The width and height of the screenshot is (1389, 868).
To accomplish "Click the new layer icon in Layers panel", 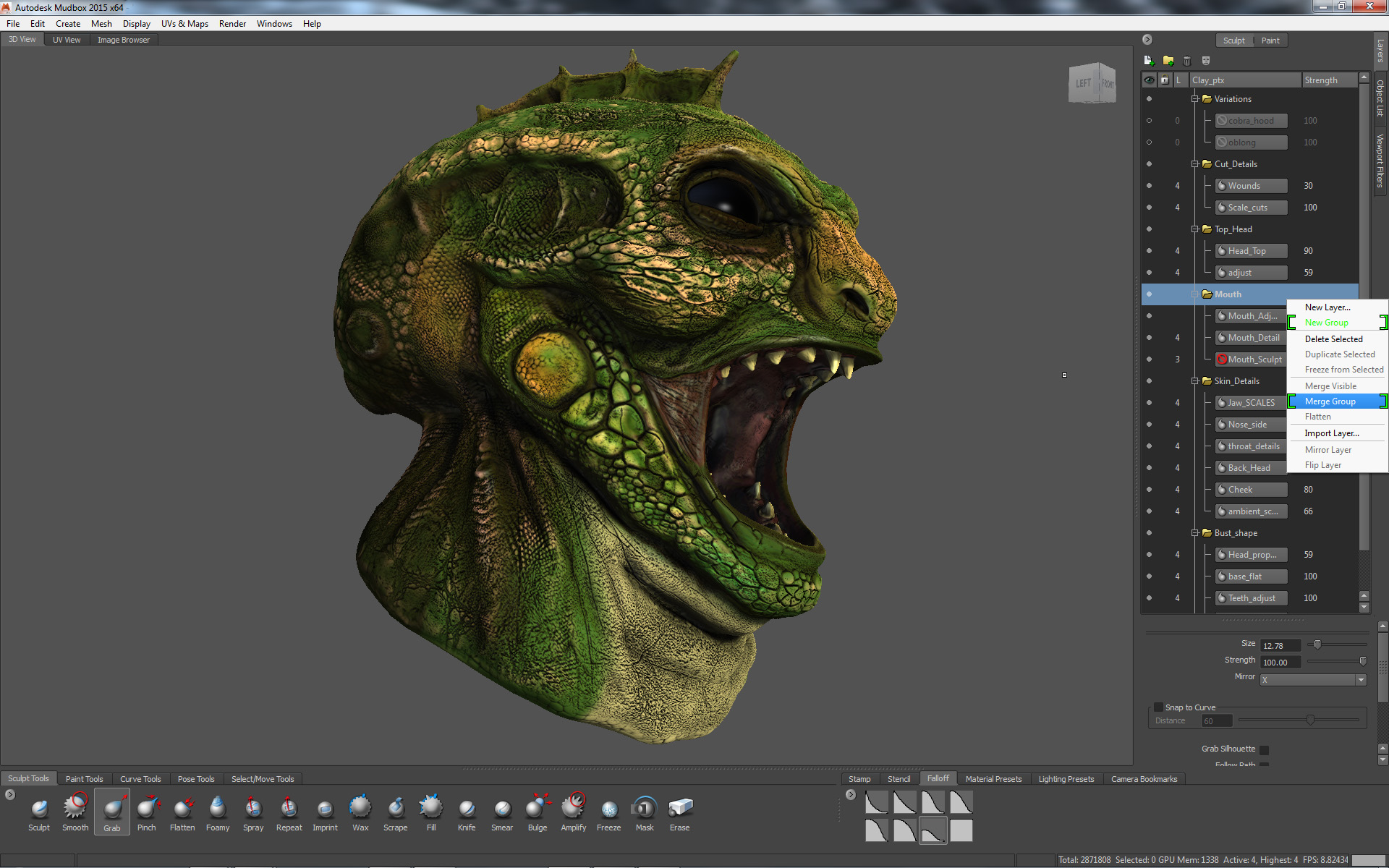I will (x=1149, y=61).
